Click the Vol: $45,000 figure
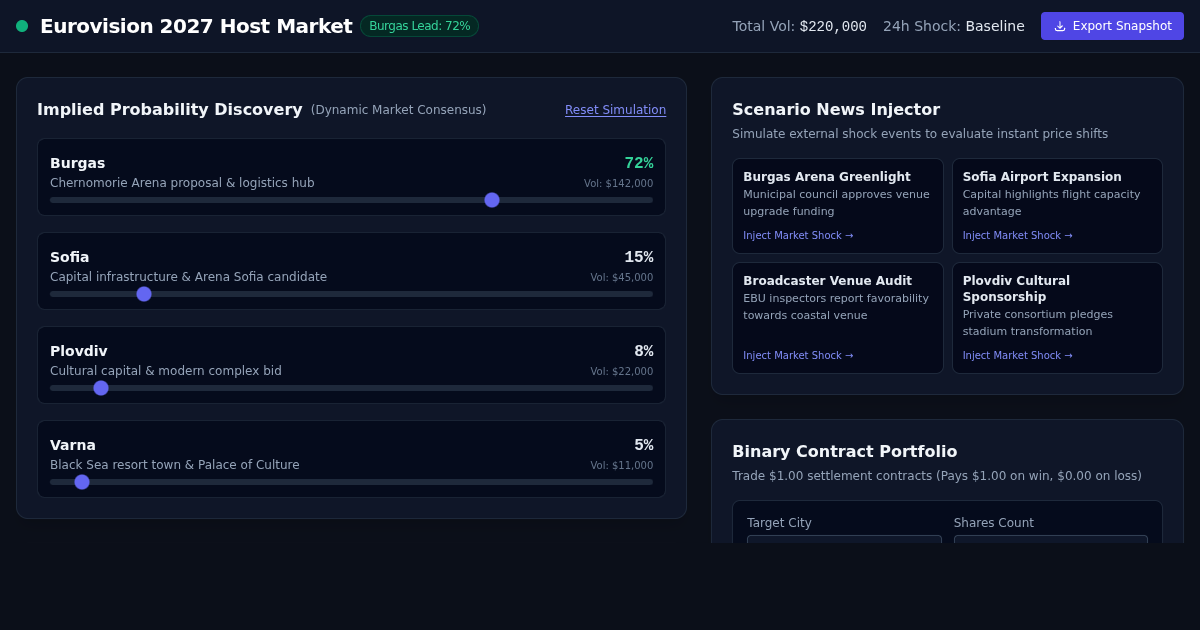 click(x=622, y=278)
